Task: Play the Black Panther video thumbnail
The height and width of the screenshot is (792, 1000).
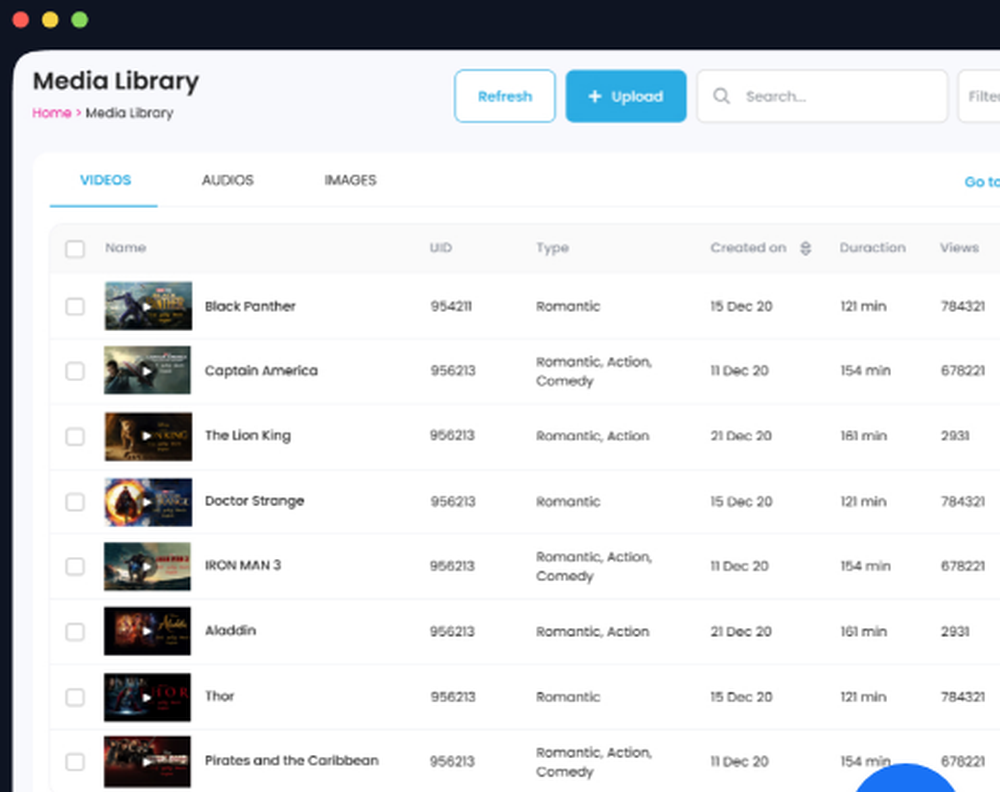Action: point(148,306)
